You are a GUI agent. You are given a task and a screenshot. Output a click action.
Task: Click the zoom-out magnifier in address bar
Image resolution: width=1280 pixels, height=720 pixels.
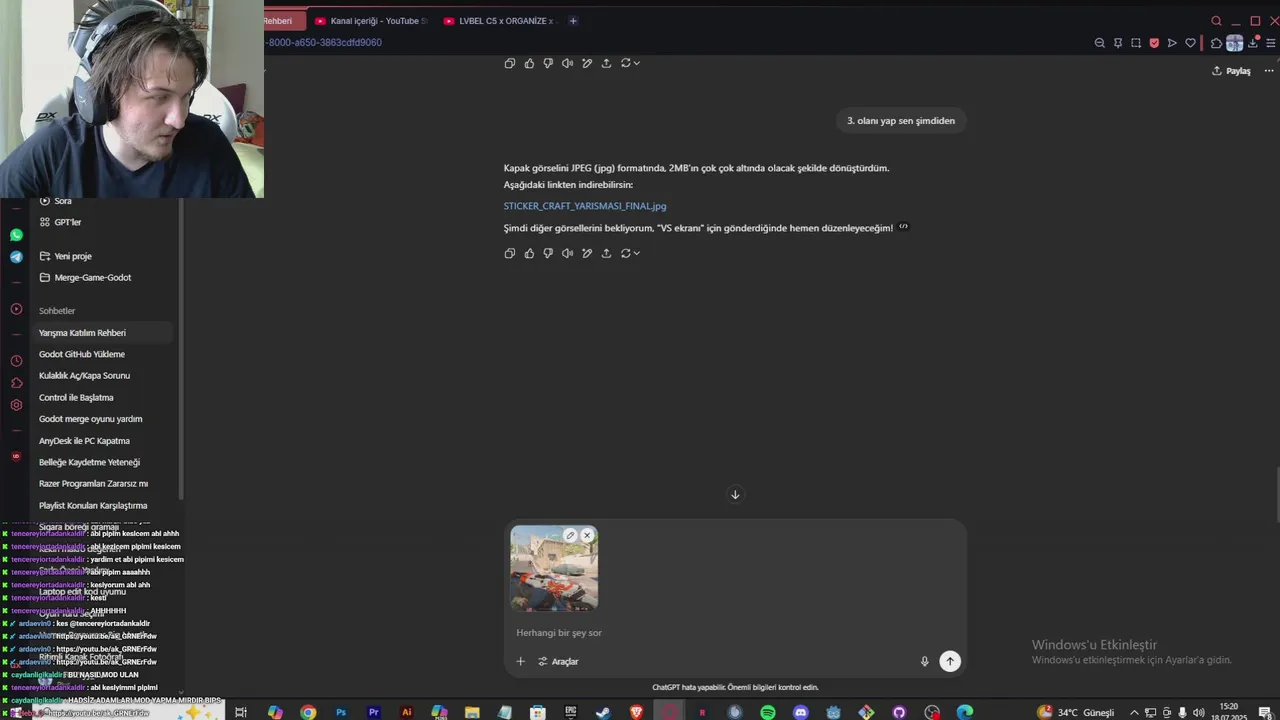(x=1100, y=43)
